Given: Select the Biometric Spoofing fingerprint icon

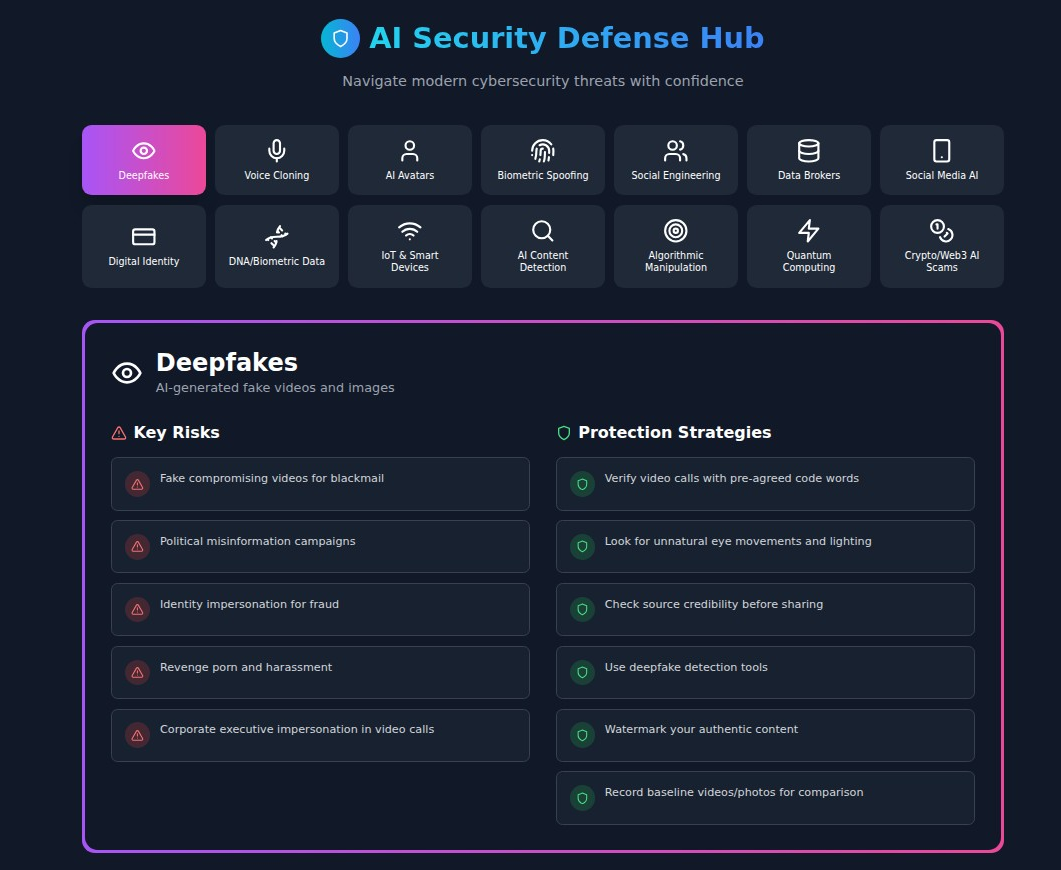Looking at the screenshot, I should [542, 150].
